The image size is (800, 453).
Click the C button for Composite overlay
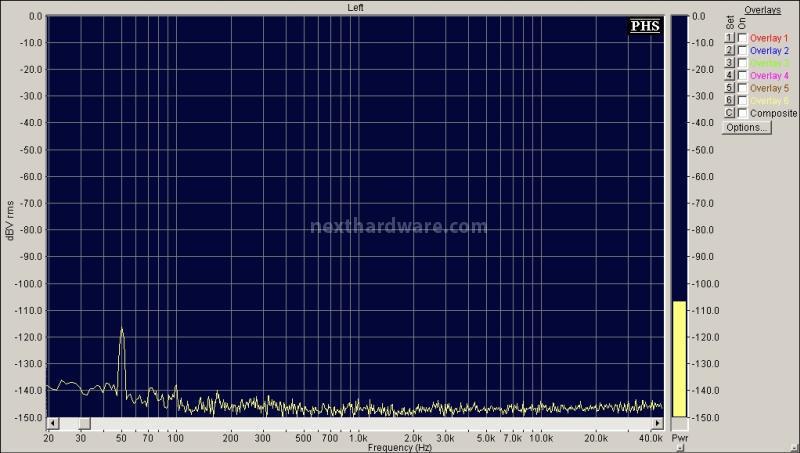click(x=730, y=113)
